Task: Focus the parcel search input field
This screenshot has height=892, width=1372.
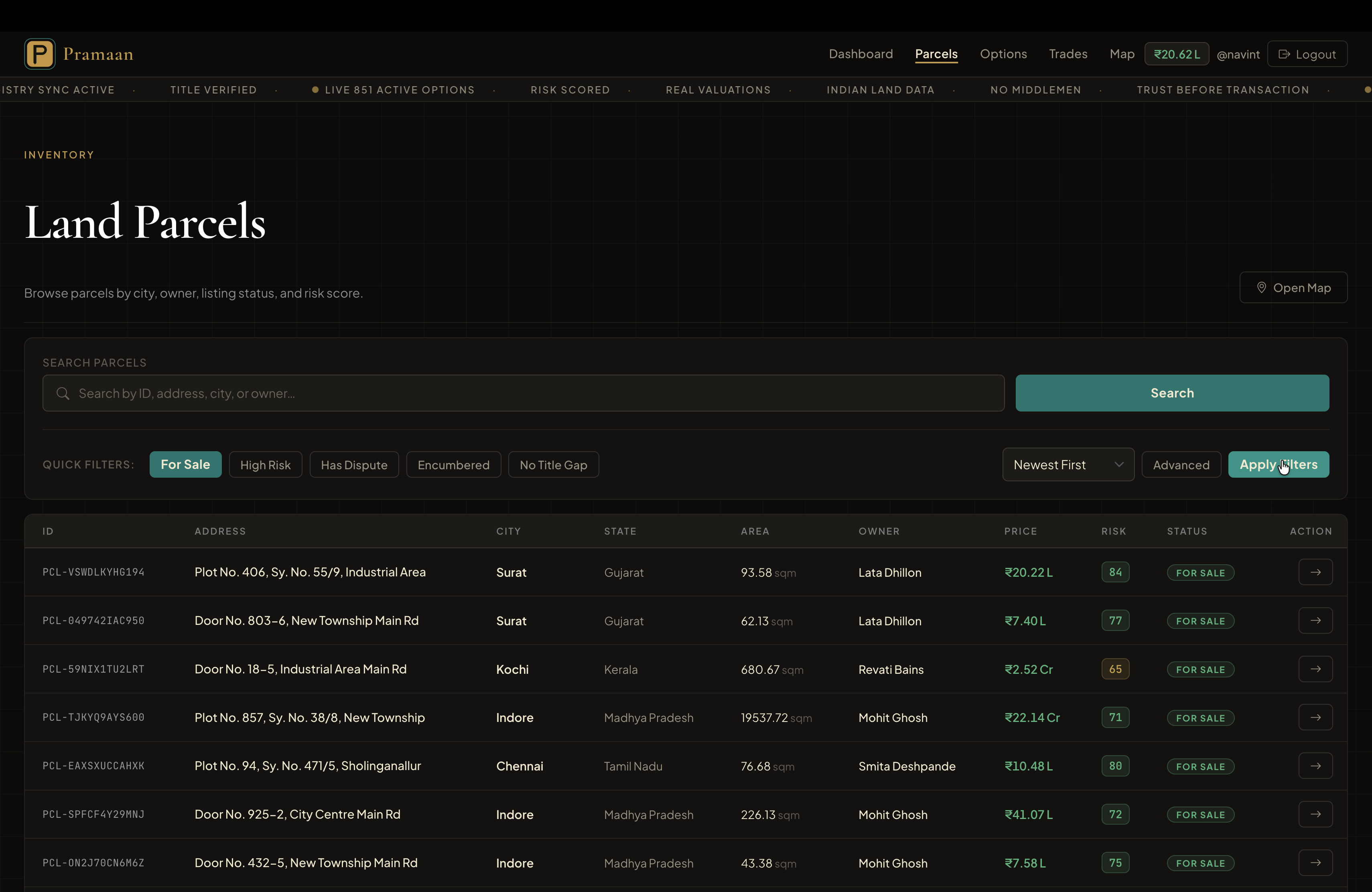Action: [524, 393]
